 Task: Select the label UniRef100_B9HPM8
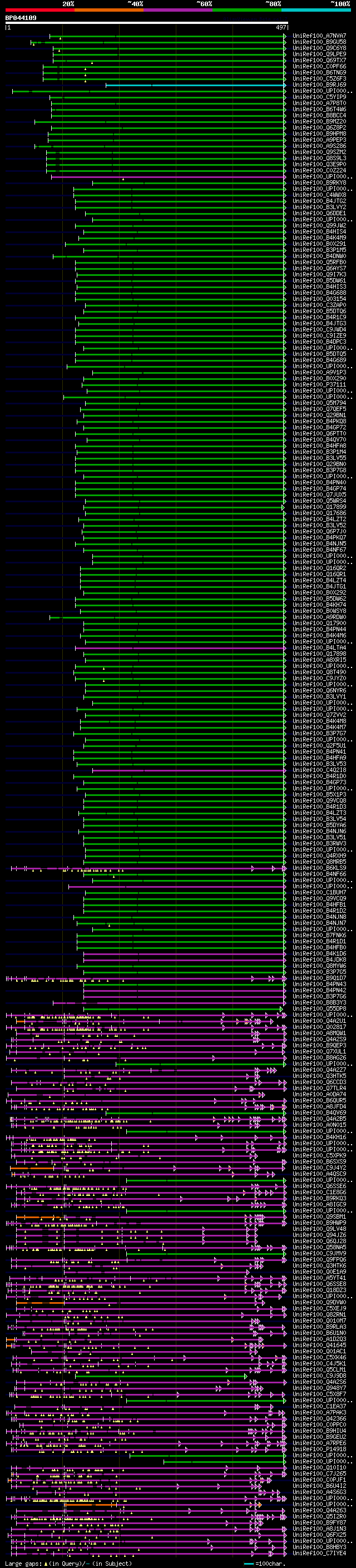click(319, 134)
